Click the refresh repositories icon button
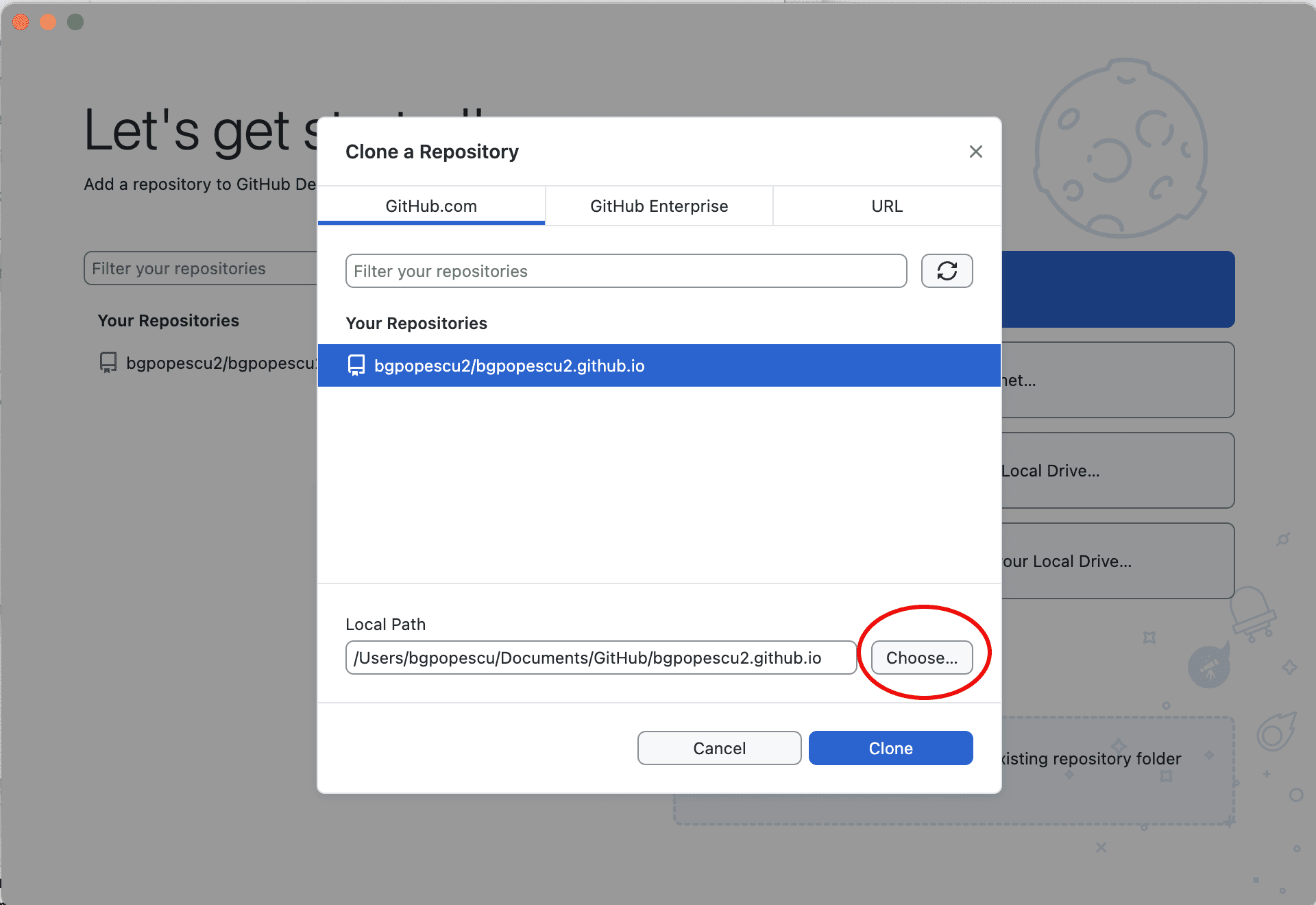The image size is (1316, 905). pyautogui.click(x=947, y=271)
